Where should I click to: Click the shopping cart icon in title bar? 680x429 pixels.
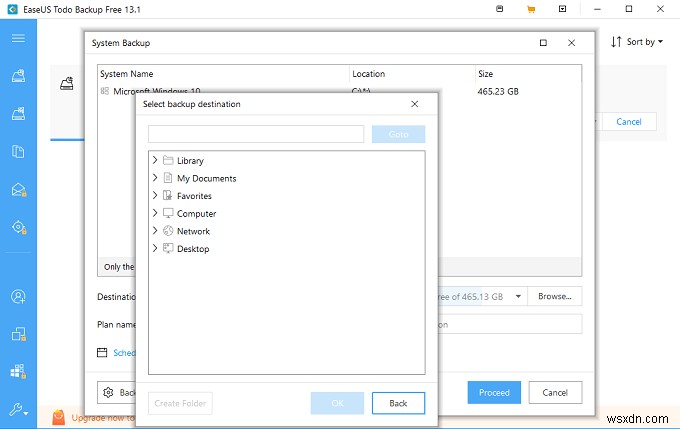(x=531, y=9)
